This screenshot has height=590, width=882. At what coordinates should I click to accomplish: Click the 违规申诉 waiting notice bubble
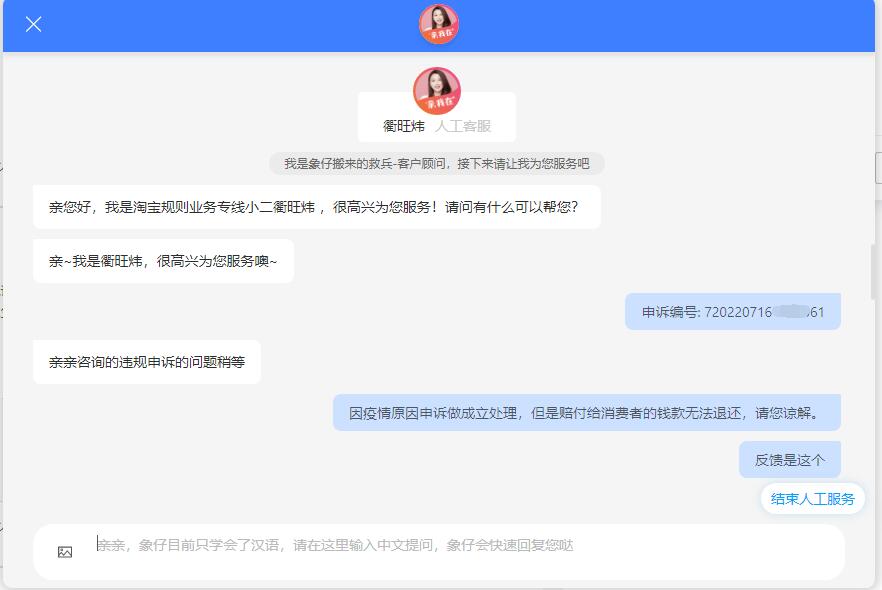pyautogui.click(x=148, y=362)
